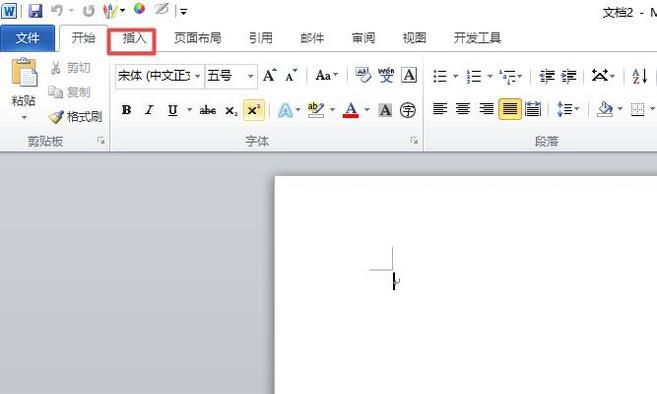657x394 pixels.
Task: Toggle strikethrough abc formatting
Action: coord(208,110)
